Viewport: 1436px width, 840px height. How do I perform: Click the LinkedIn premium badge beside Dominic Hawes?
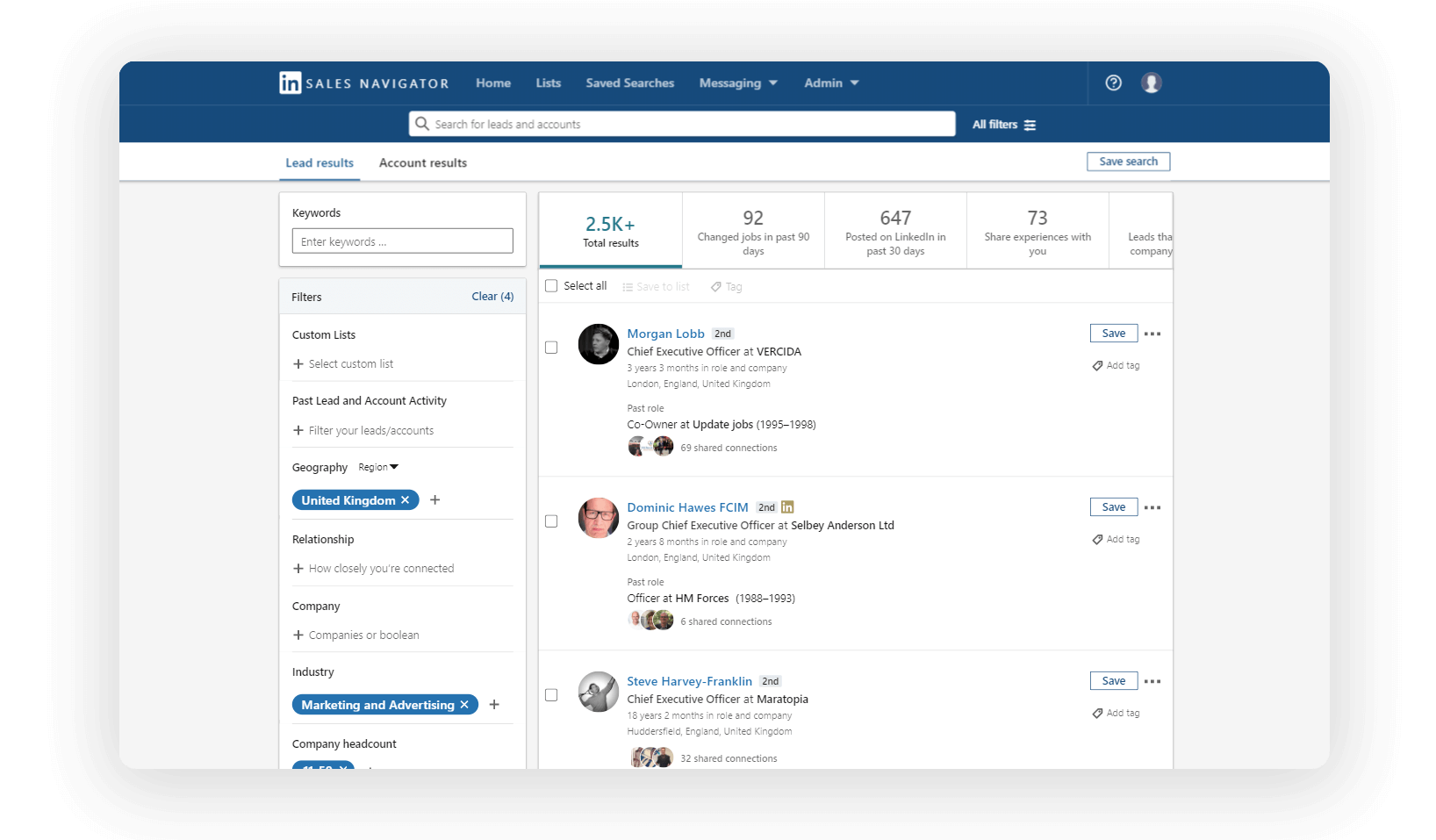pos(787,507)
